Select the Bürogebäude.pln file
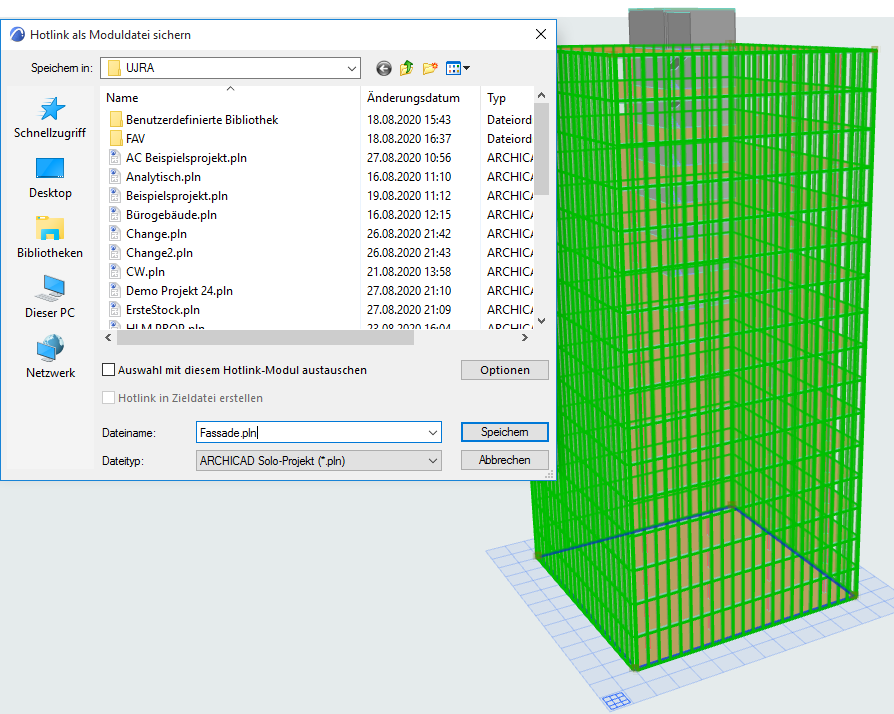This screenshot has width=894, height=714. click(171, 214)
